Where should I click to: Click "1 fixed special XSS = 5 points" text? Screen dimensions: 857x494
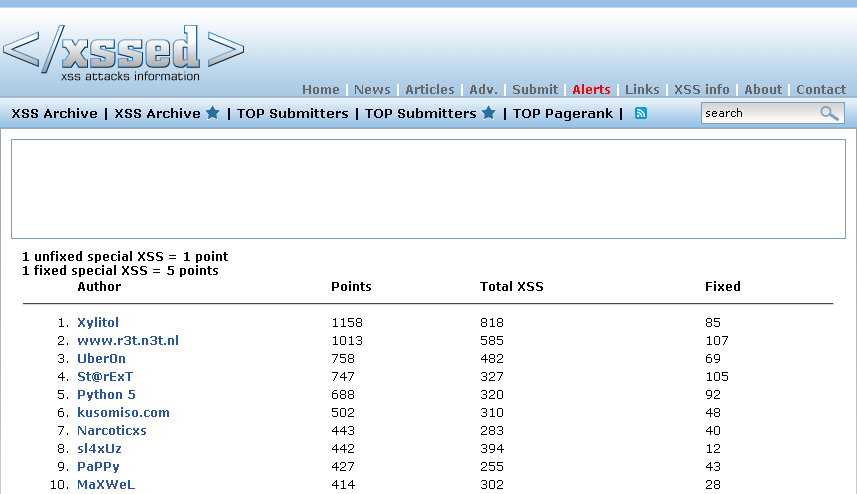click(120, 270)
